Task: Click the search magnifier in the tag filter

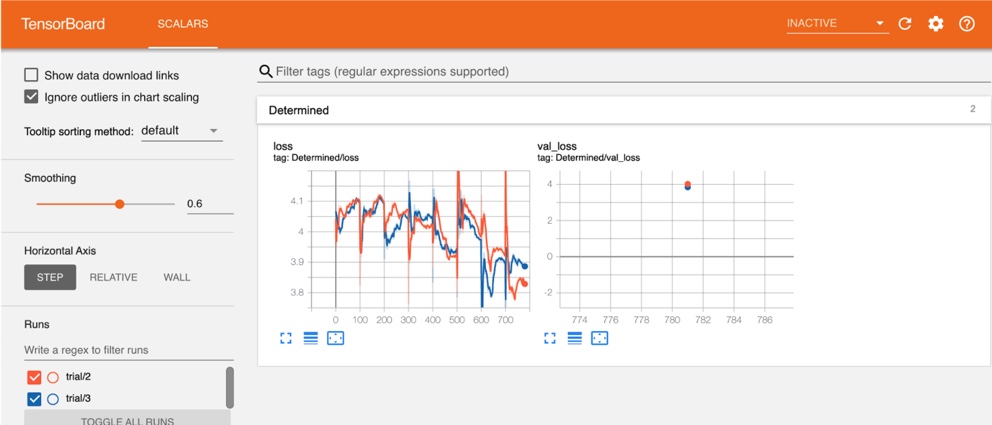Action: 266,71
